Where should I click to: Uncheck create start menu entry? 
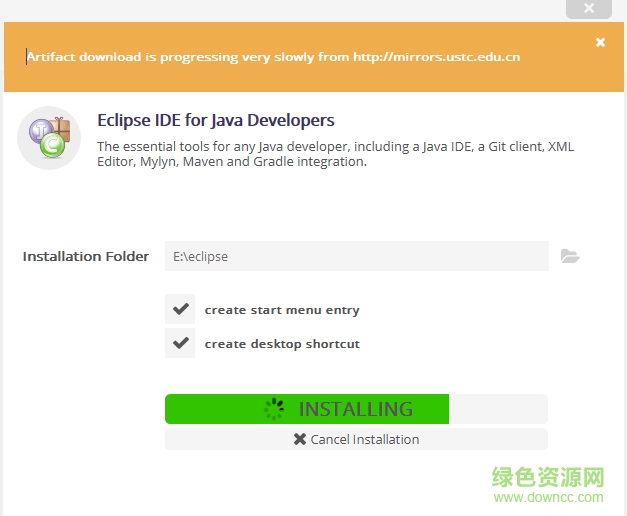point(180,309)
